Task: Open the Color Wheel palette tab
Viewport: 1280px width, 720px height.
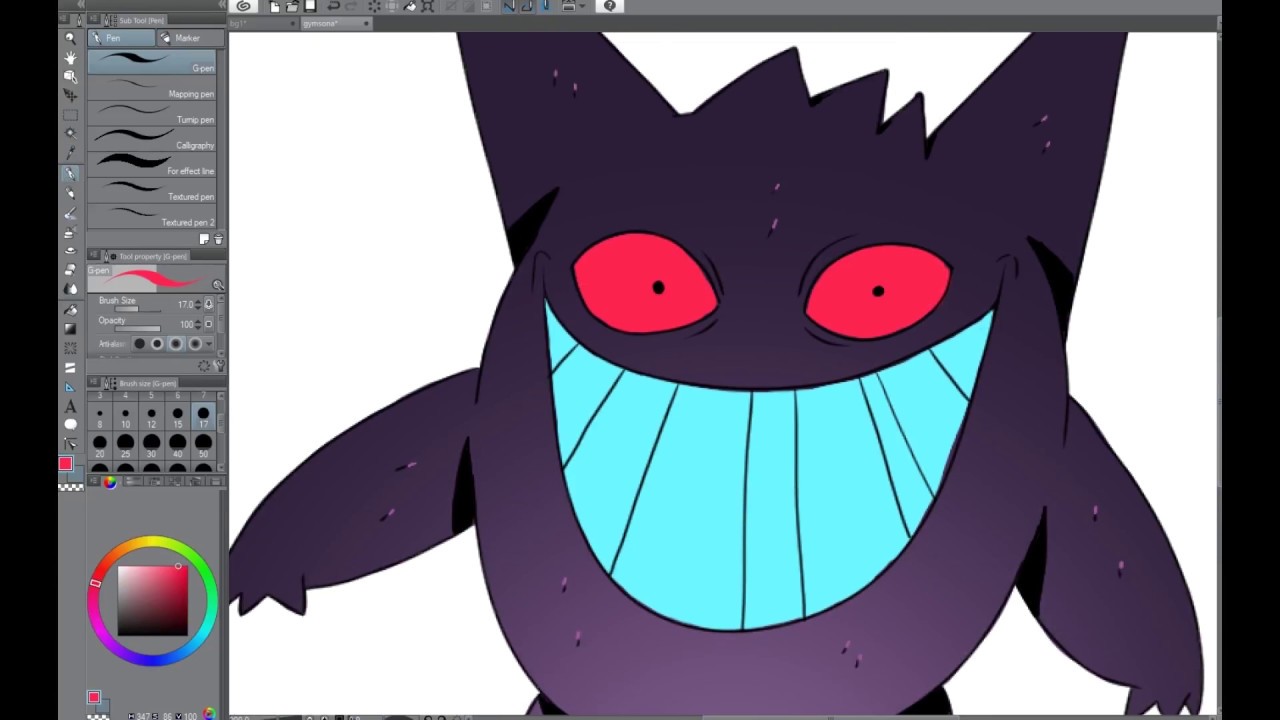Action: pyautogui.click(x=110, y=481)
